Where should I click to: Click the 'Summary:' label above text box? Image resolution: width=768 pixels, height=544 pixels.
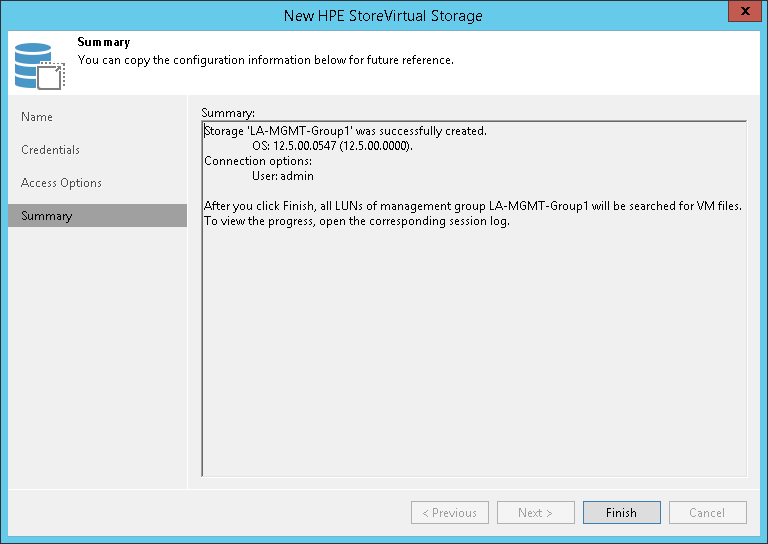[228, 113]
